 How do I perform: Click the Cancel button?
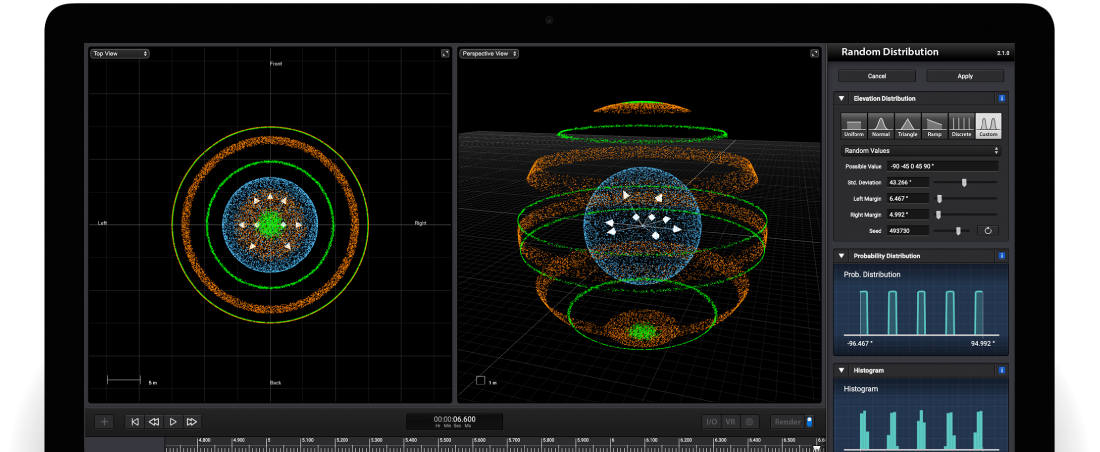pyautogui.click(x=877, y=76)
